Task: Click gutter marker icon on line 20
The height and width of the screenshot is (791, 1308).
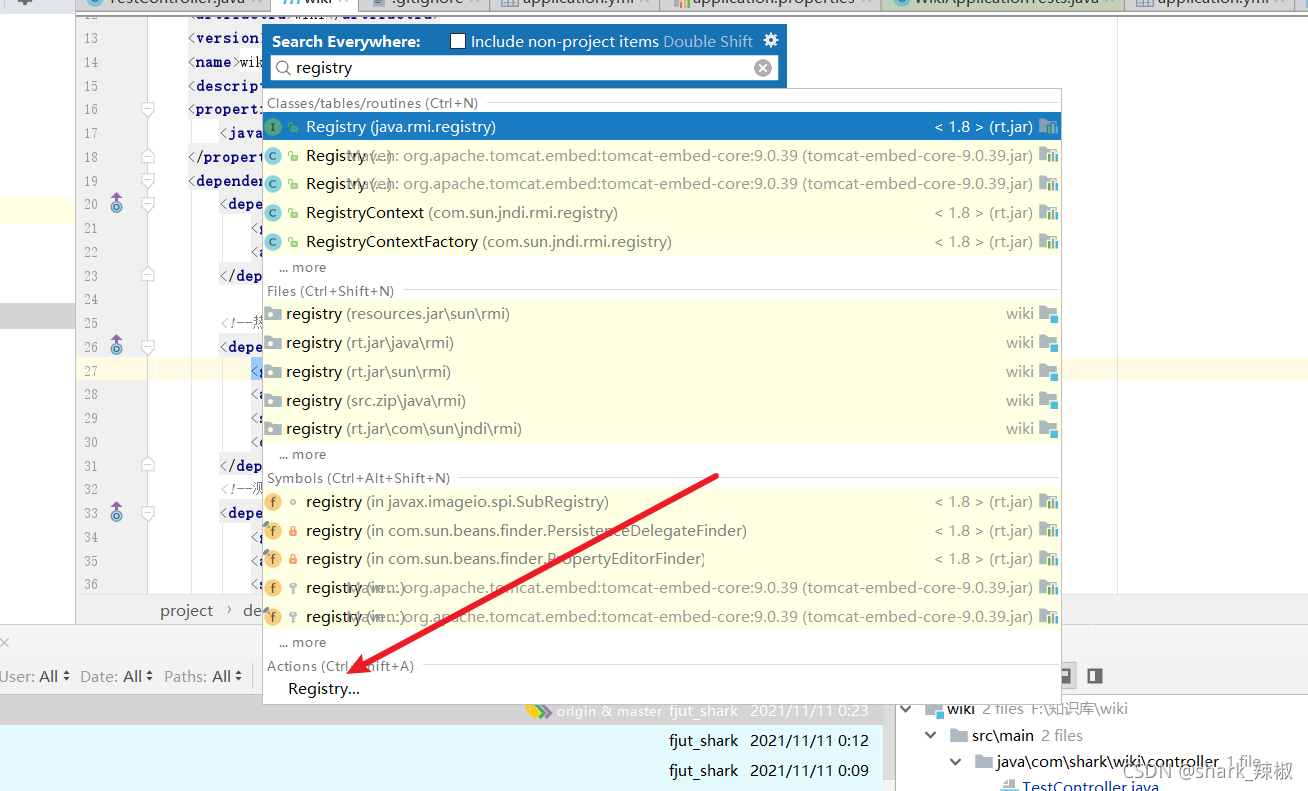Action: click(x=116, y=203)
